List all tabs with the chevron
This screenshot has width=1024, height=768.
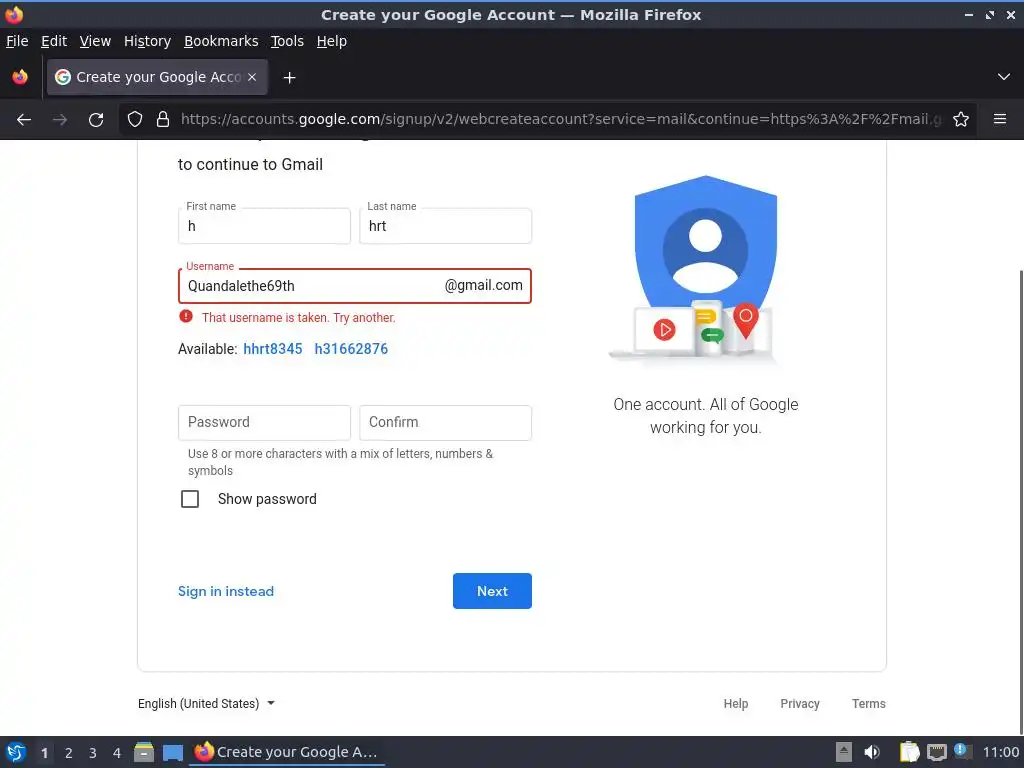[1004, 77]
